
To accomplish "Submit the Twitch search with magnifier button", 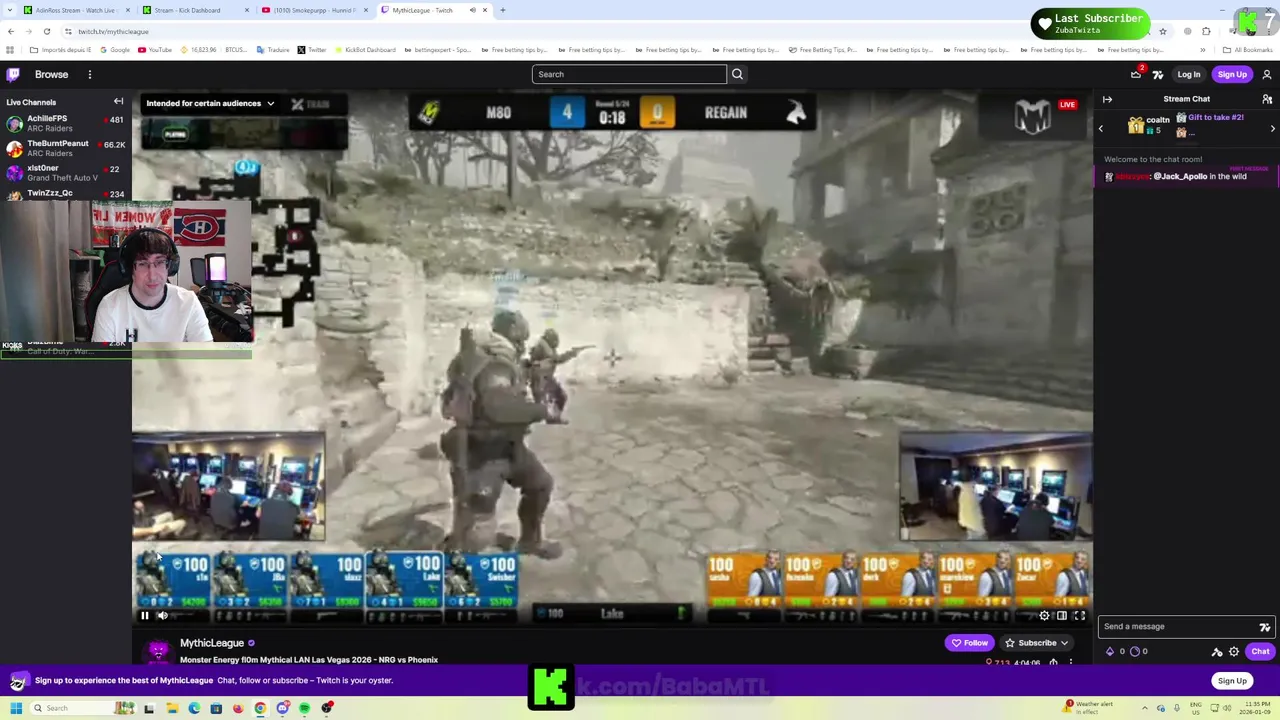I will (737, 74).
